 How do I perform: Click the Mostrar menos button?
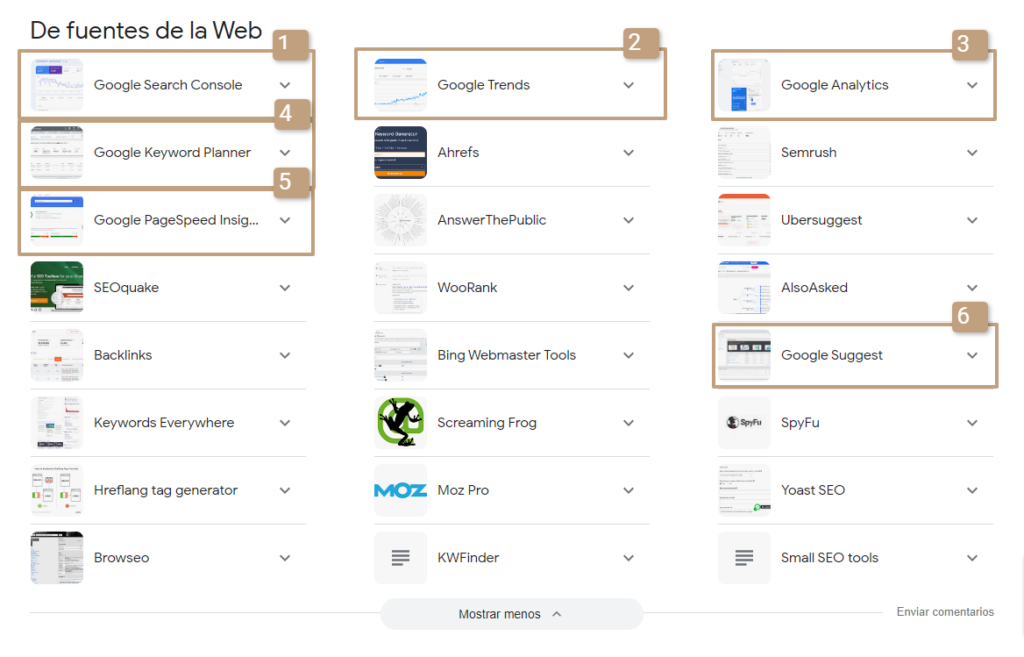511,614
